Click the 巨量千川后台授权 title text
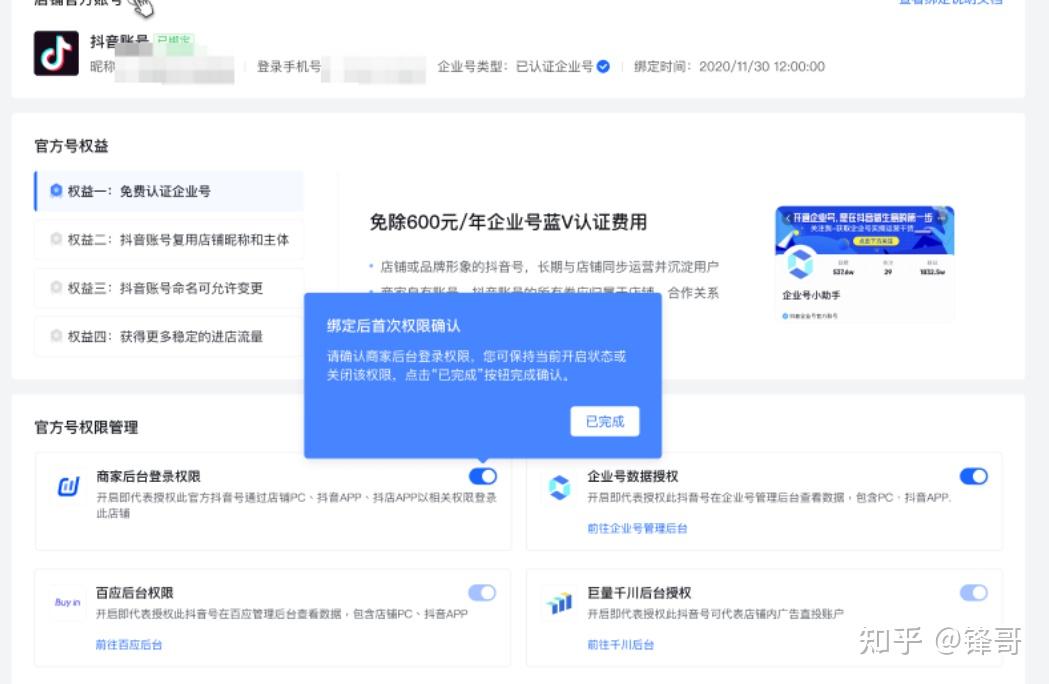The width and height of the screenshot is (1049, 684). click(640, 593)
